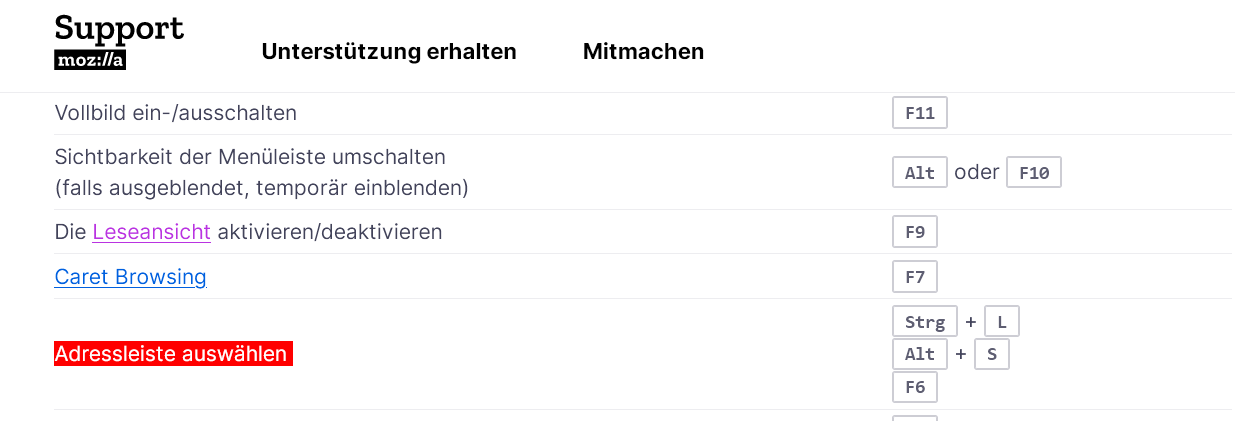Image resolution: width=1235 pixels, height=421 pixels.
Task: Open the Caret Browsing link
Action: tap(130, 277)
